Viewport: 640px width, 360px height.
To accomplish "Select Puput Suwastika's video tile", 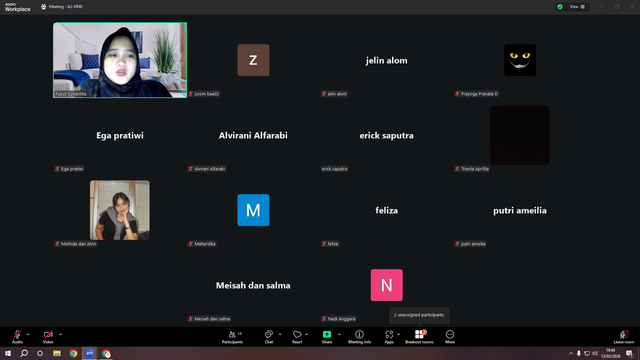I will coord(120,60).
